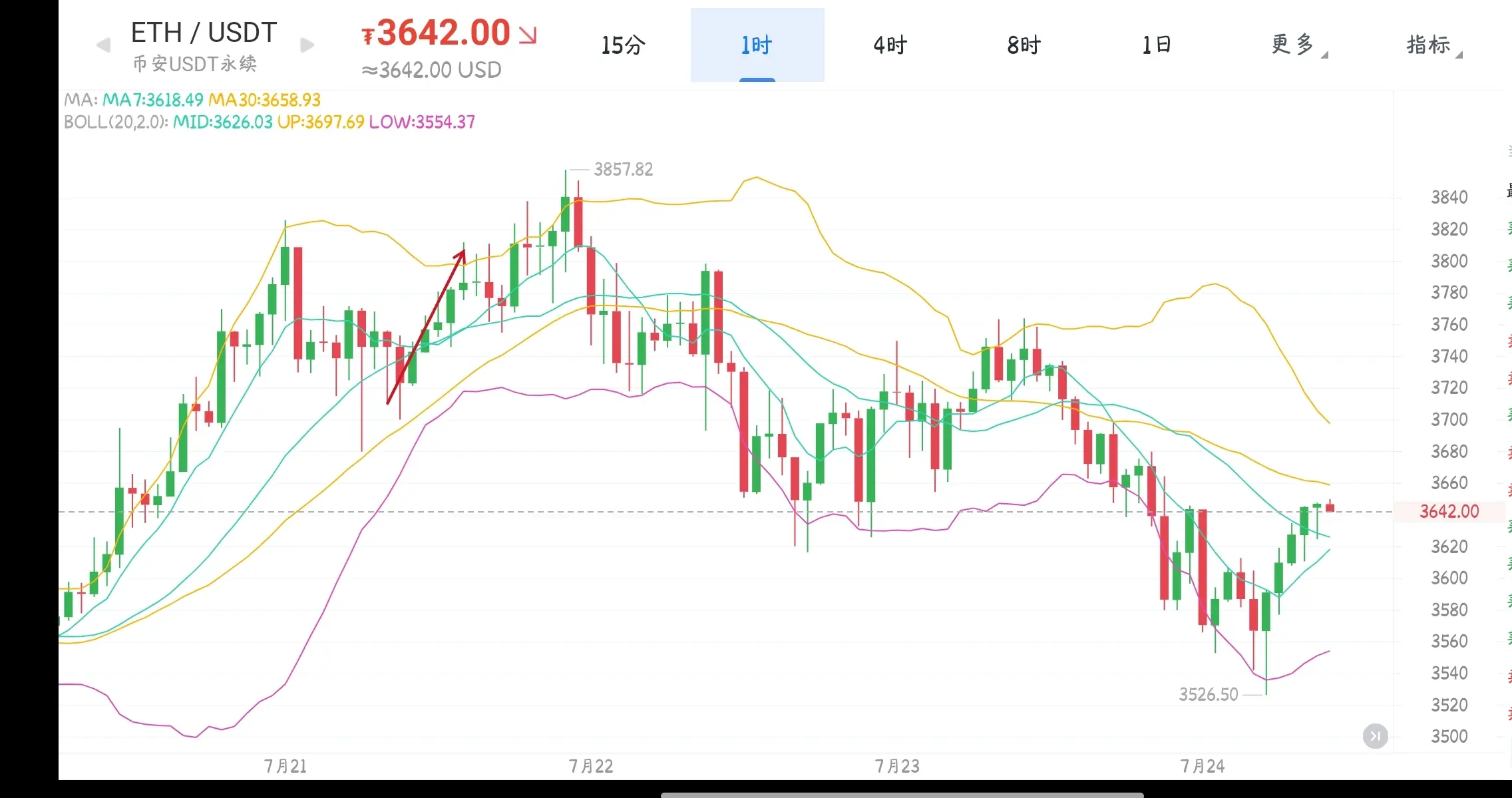Tap the MA7:3618.49 indicator label
The image size is (1512, 798).
click(153, 100)
